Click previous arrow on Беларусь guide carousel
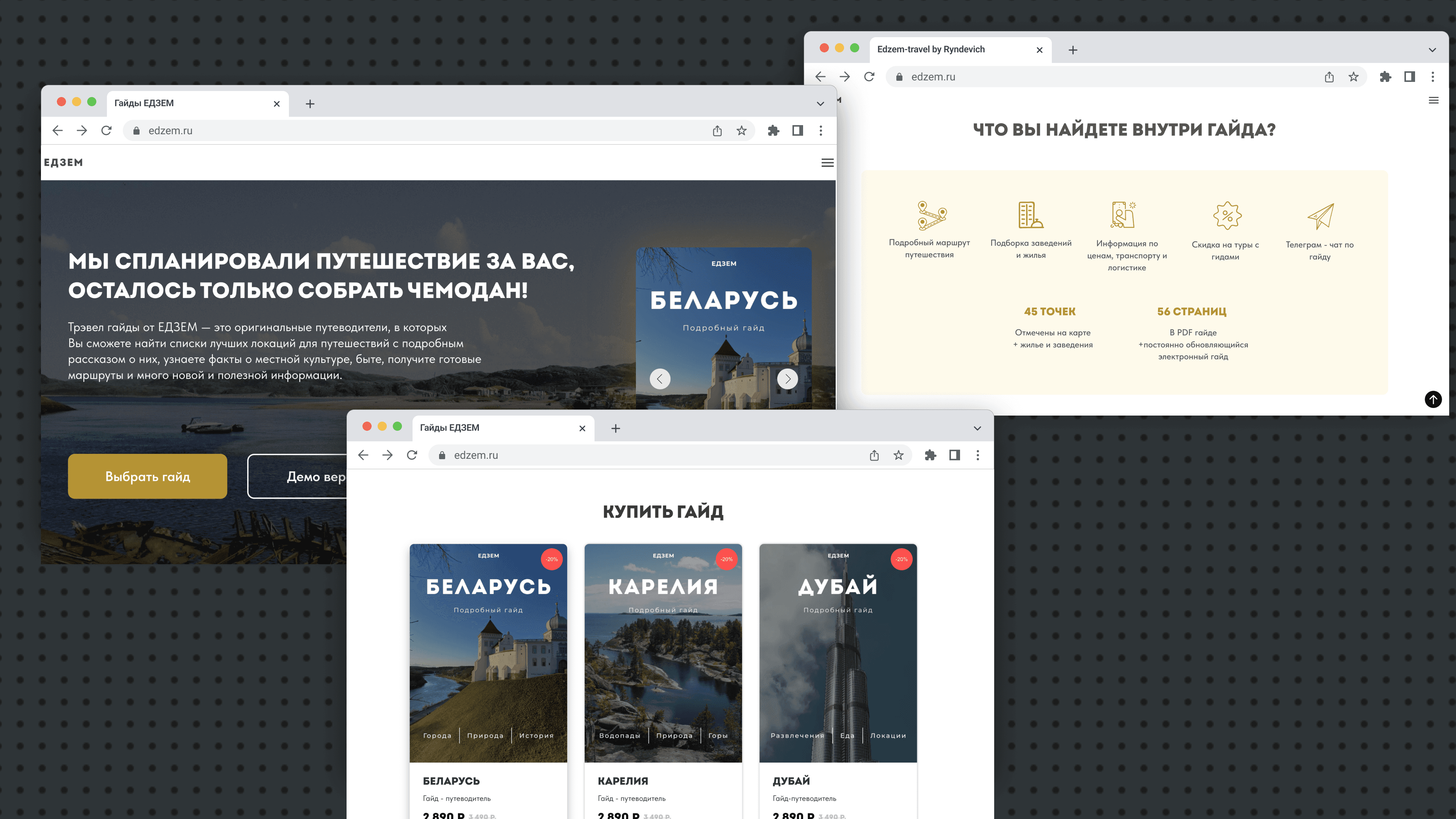Image resolution: width=1456 pixels, height=819 pixels. tap(660, 379)
